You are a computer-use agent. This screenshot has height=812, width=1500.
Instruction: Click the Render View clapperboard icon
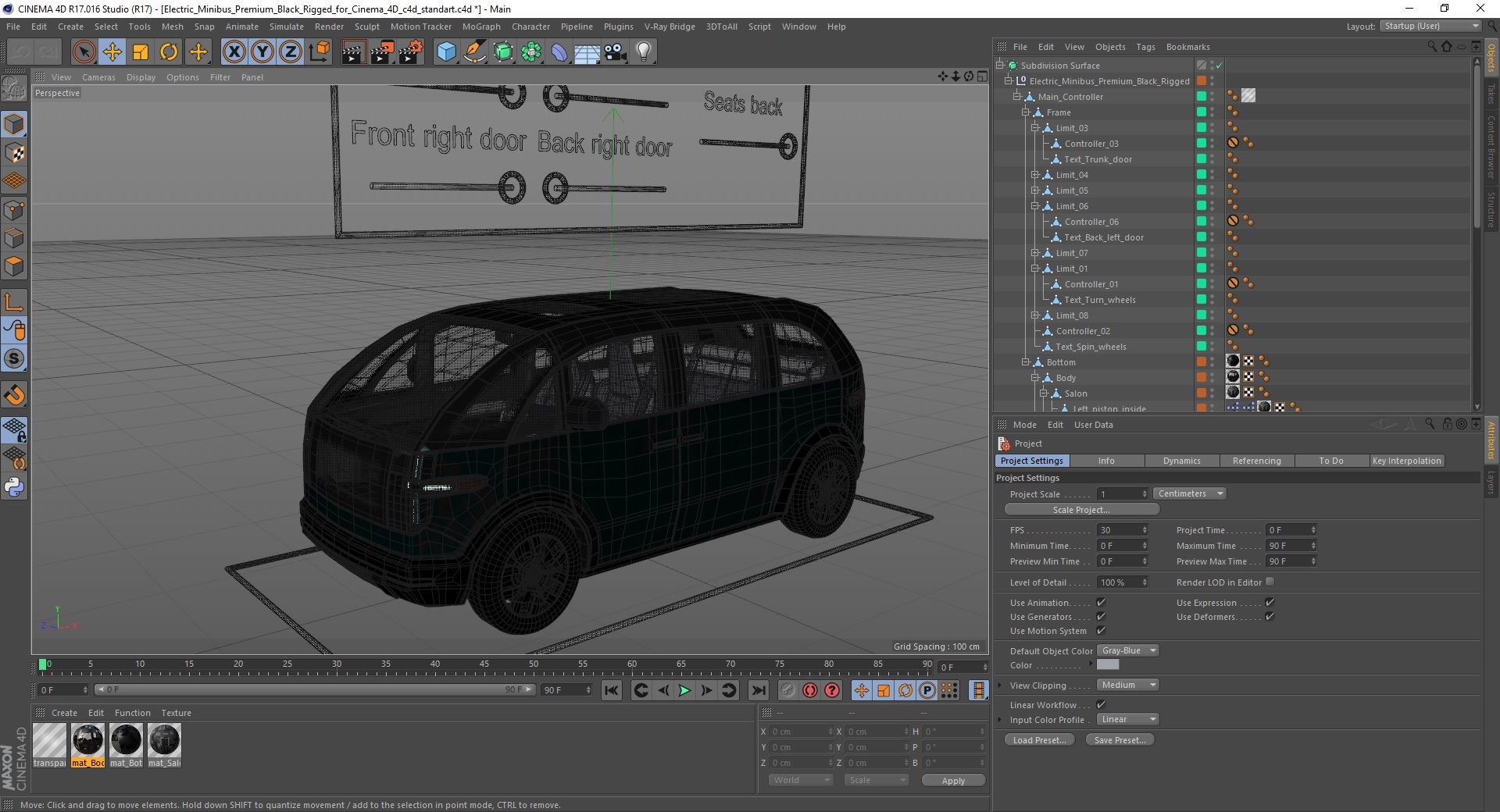click(354, 52)
